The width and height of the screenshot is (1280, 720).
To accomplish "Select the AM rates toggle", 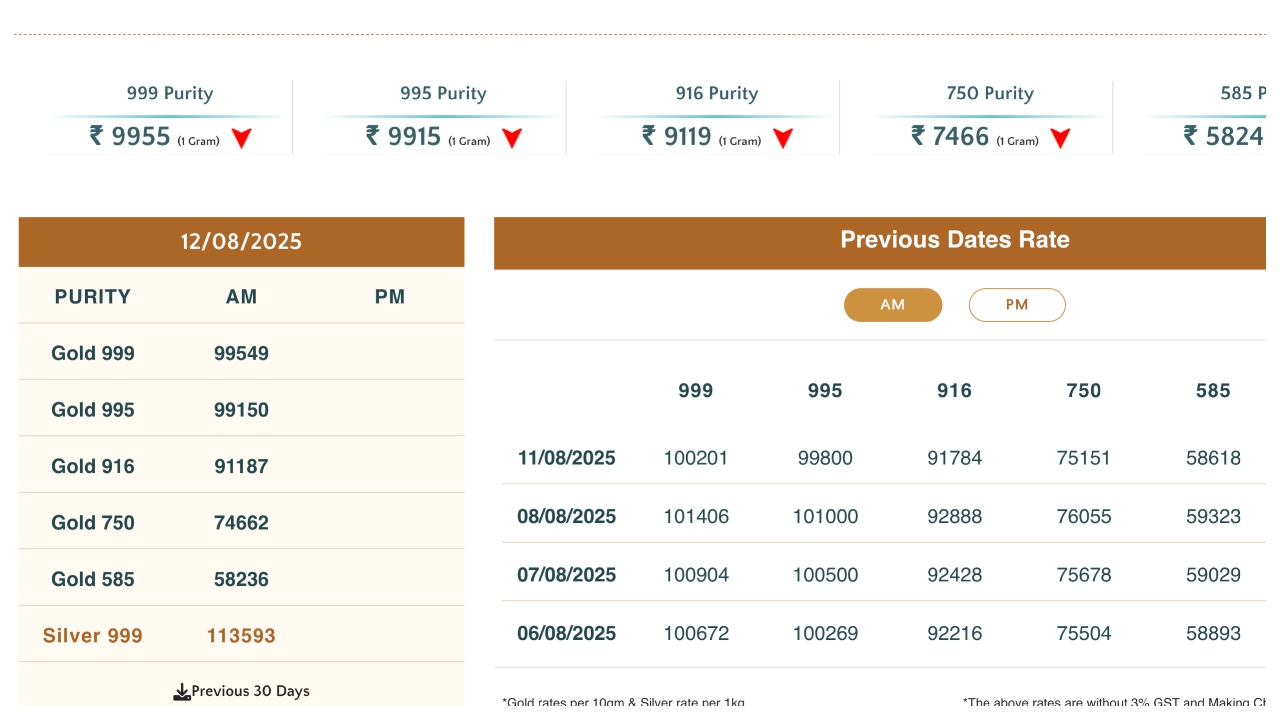I will point(893,305).
